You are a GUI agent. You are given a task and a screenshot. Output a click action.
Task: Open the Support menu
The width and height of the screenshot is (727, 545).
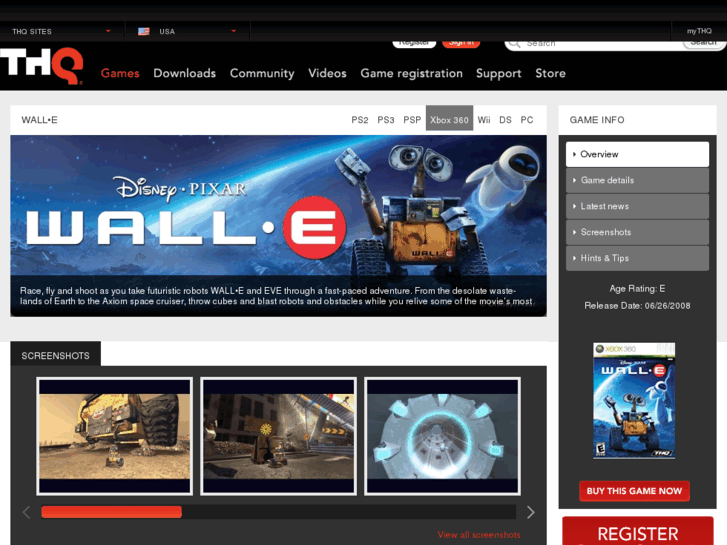pos(499,73)
